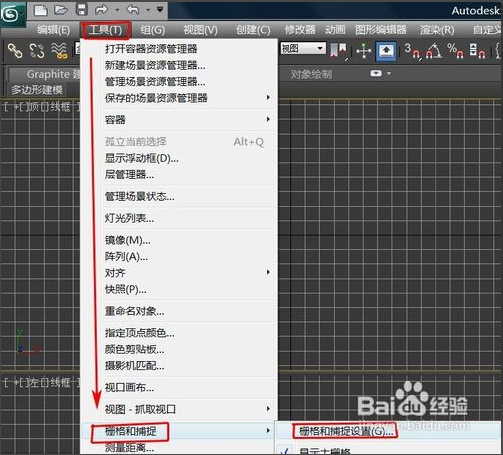The image size is (503, 455).
Task: Click the Open File folder icon
Action: [x=61, y=10]
